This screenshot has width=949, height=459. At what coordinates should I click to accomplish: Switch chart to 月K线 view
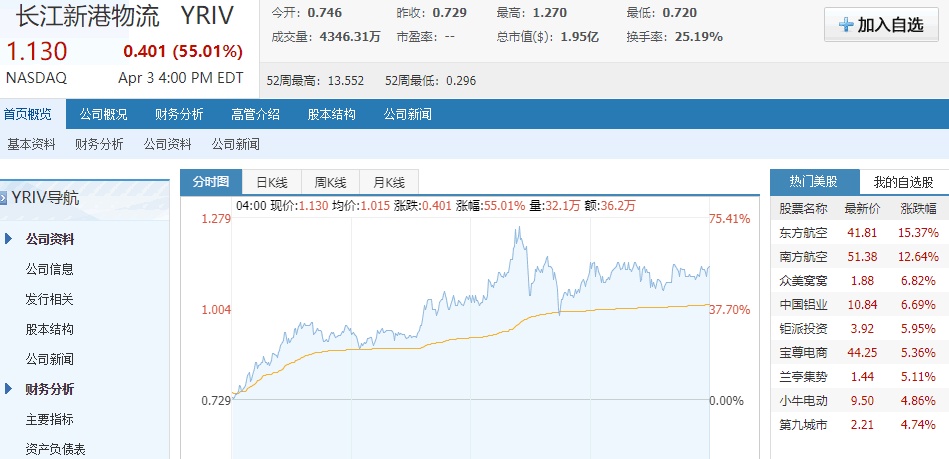point(389,182)
